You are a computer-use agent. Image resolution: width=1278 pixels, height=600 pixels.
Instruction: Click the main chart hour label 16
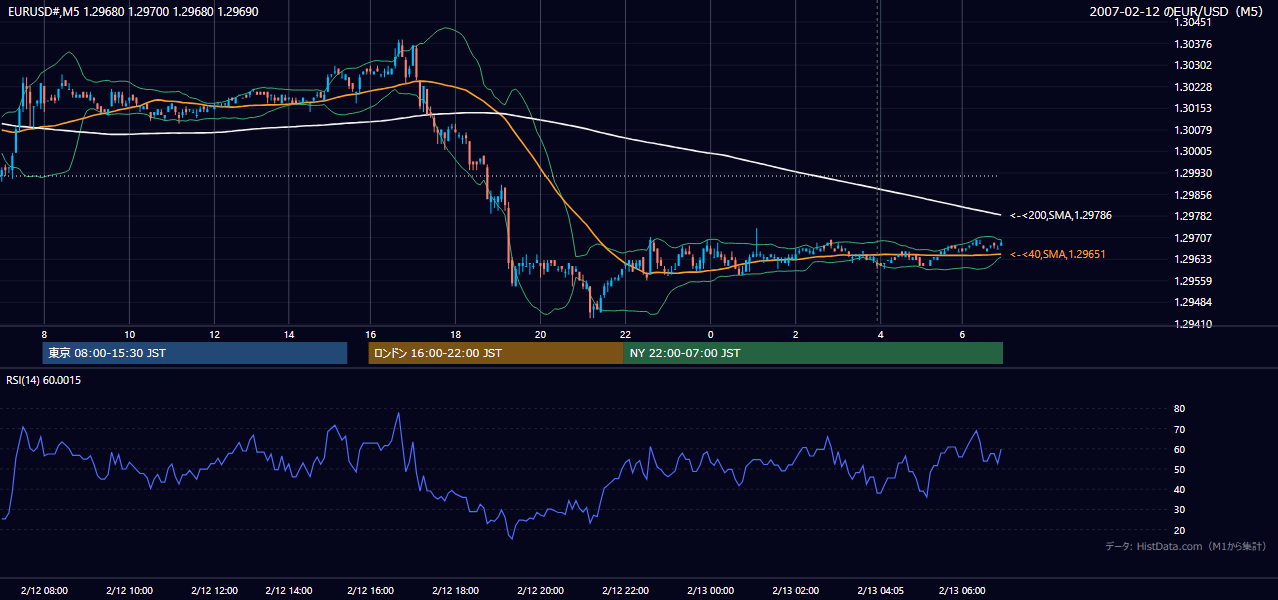(x=370, y=334)
